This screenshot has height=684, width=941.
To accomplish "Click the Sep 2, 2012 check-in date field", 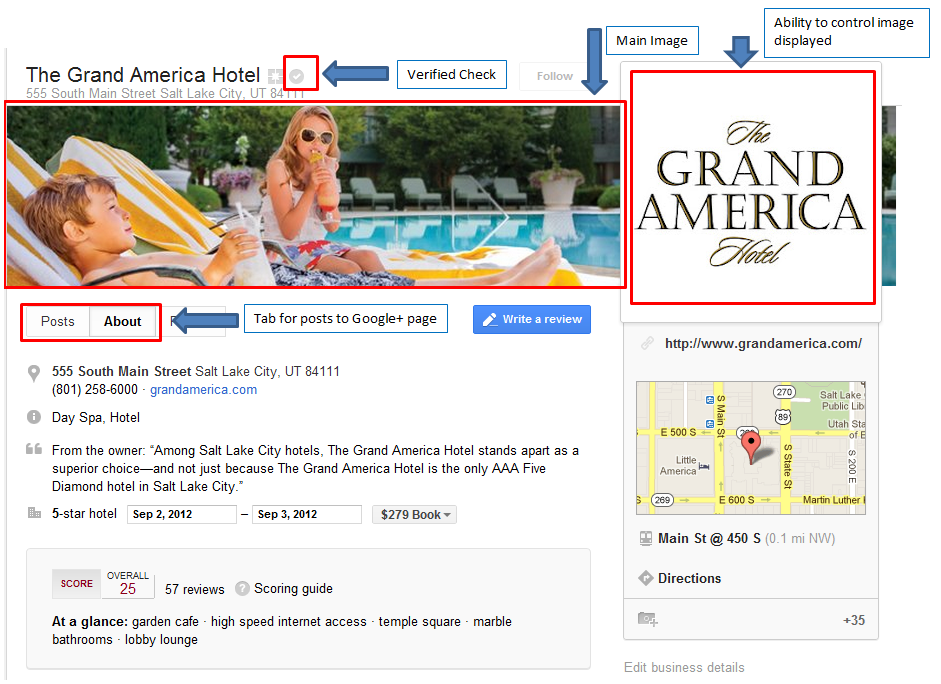I will pos(182,515).
